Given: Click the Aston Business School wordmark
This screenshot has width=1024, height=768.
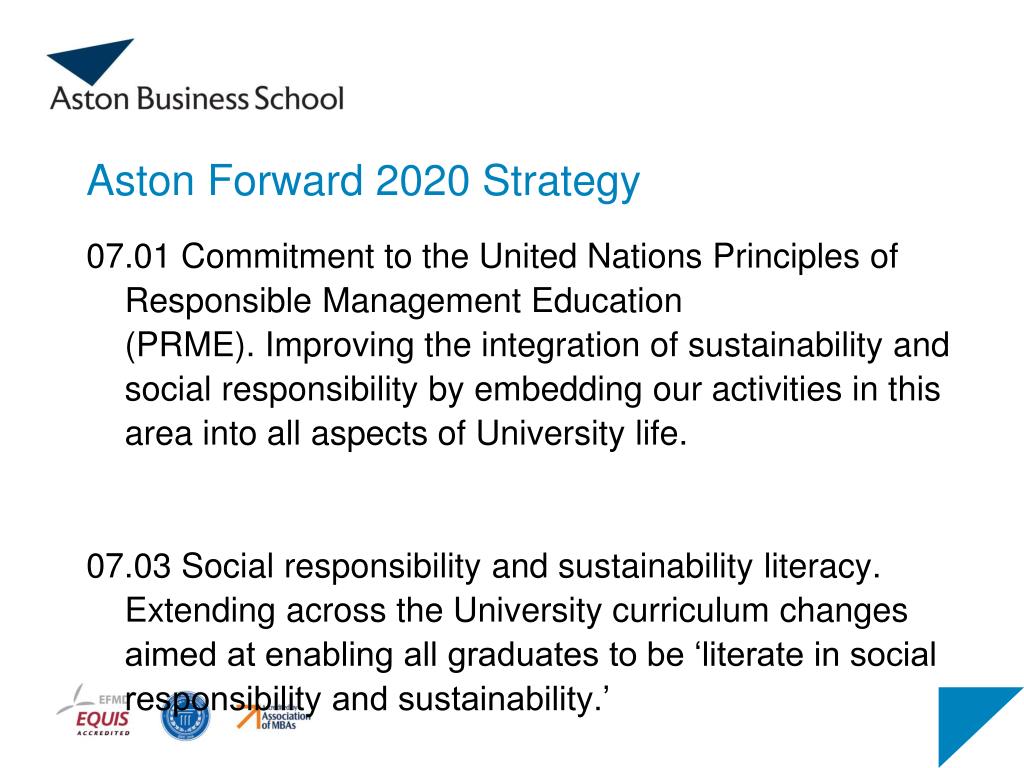Looking at the screenshot, I should click(x=197, y=99).
